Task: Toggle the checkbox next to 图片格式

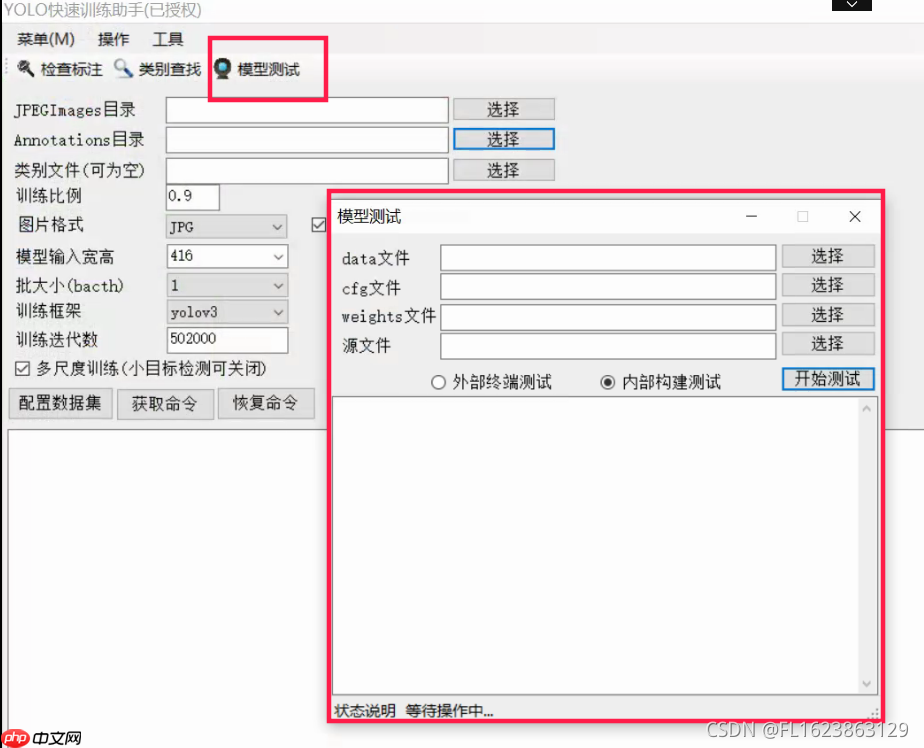Action: pyautogui.click(x=317, y=226)
